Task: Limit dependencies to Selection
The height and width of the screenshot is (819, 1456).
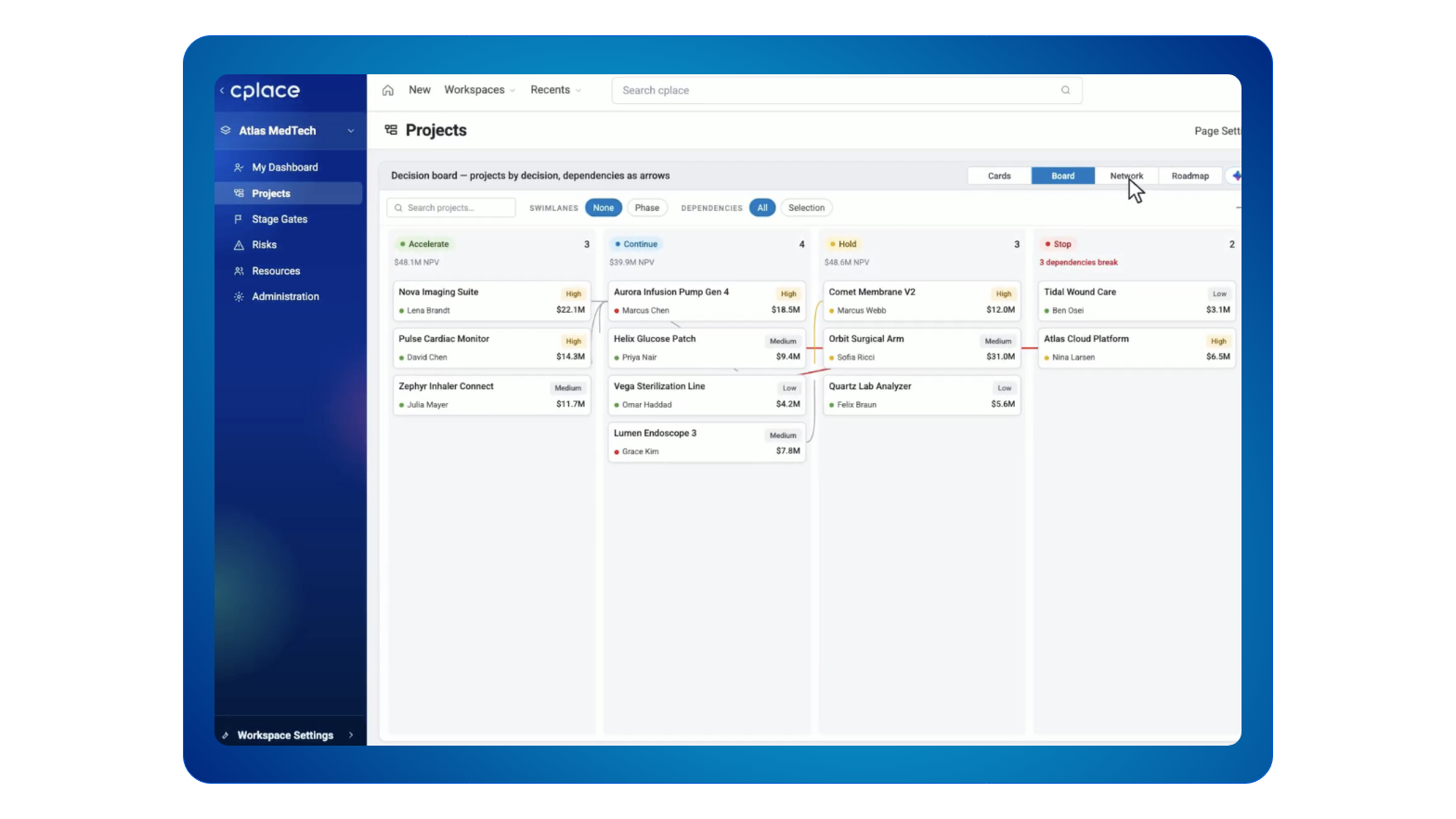Action: pos(806,208)
